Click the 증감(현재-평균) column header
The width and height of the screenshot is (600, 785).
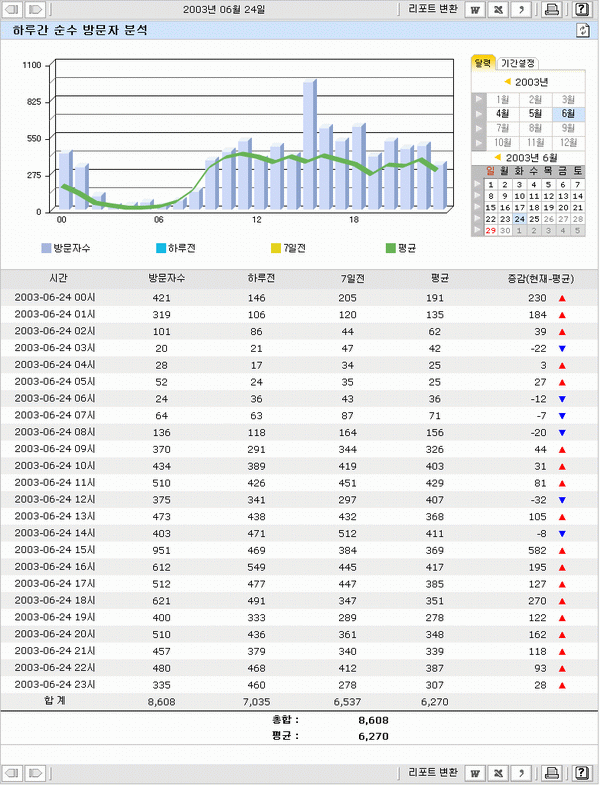tap(541, 279)
